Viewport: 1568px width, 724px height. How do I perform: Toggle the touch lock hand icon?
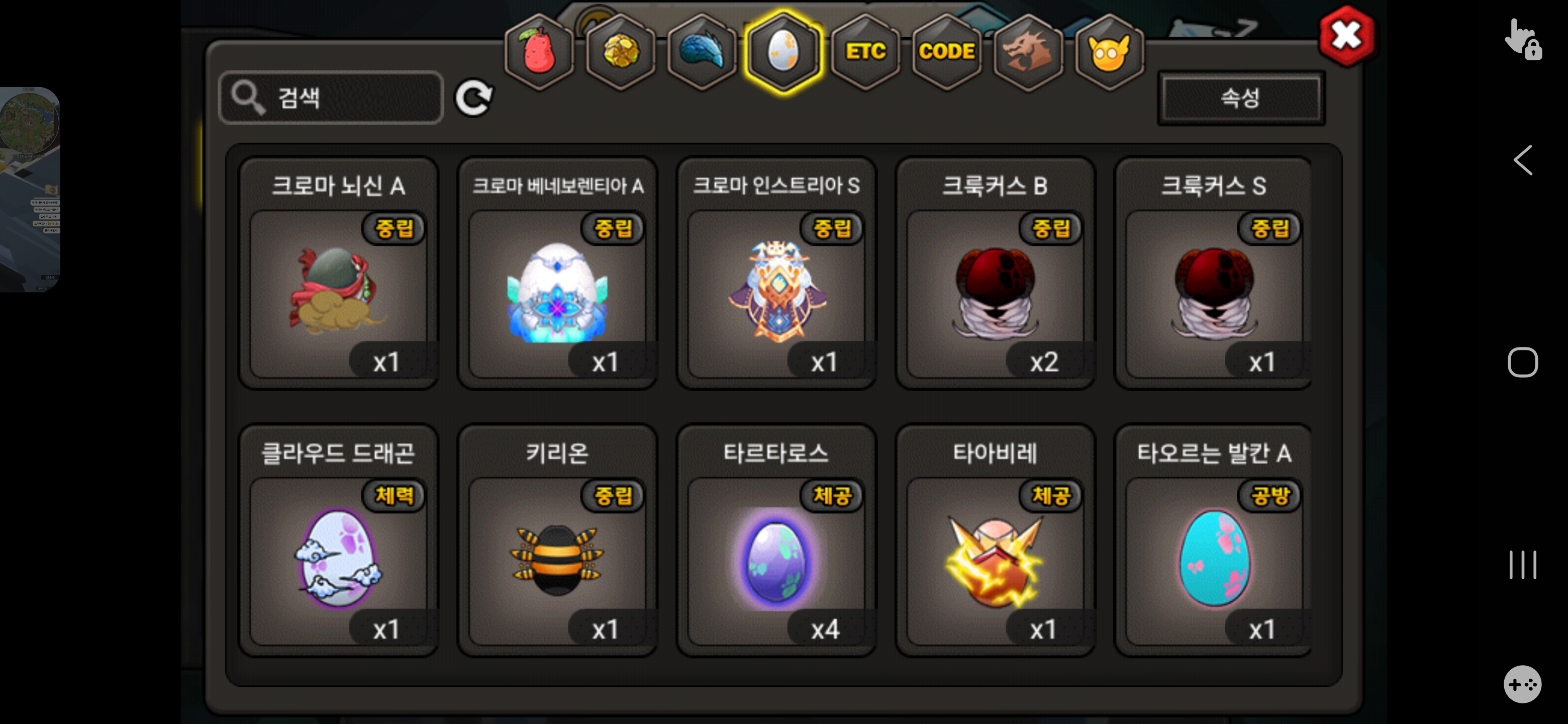[x=1522, y=39]
